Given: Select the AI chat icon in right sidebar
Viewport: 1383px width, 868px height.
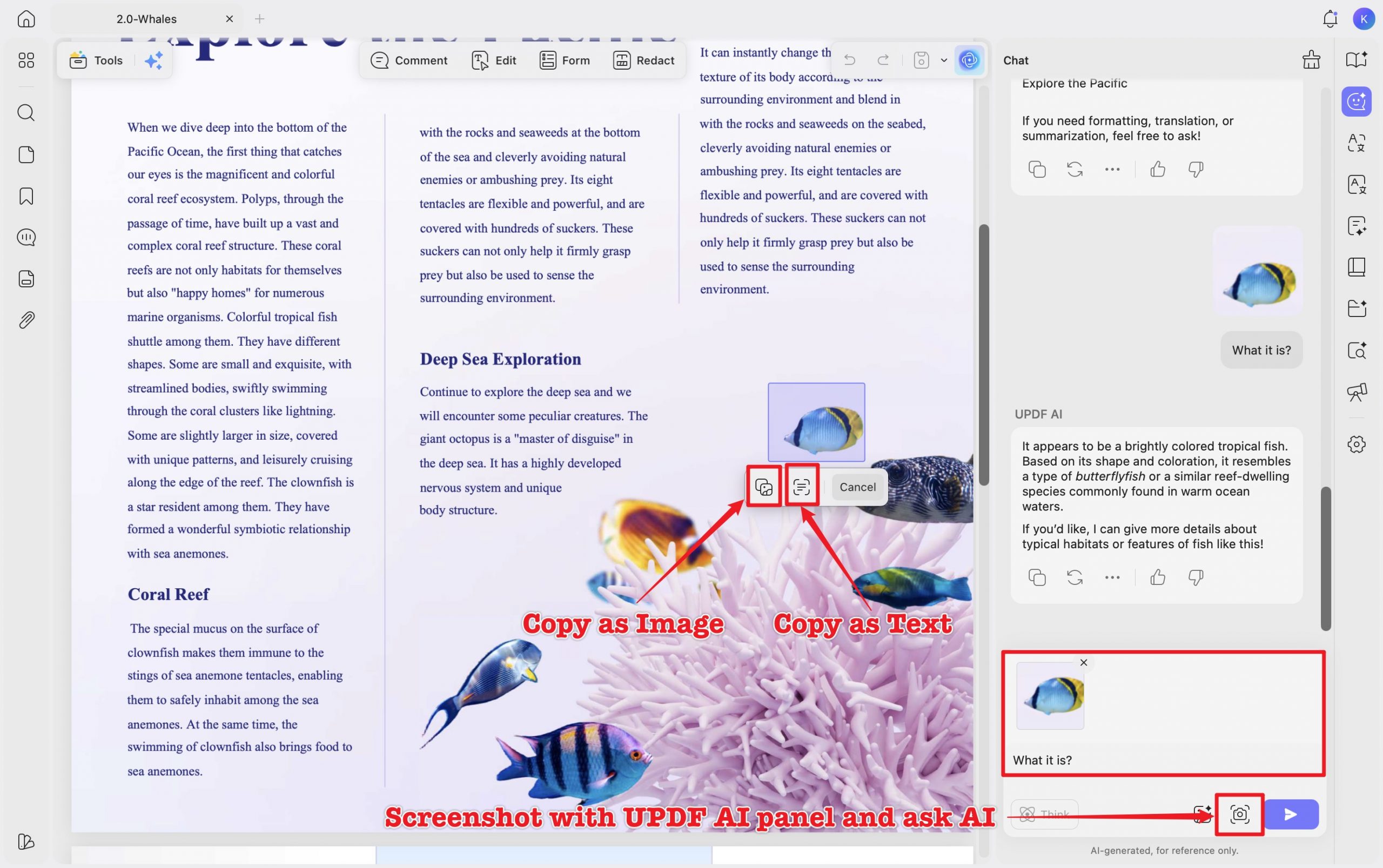Looking at the screenshot, I should [1357, 102].
